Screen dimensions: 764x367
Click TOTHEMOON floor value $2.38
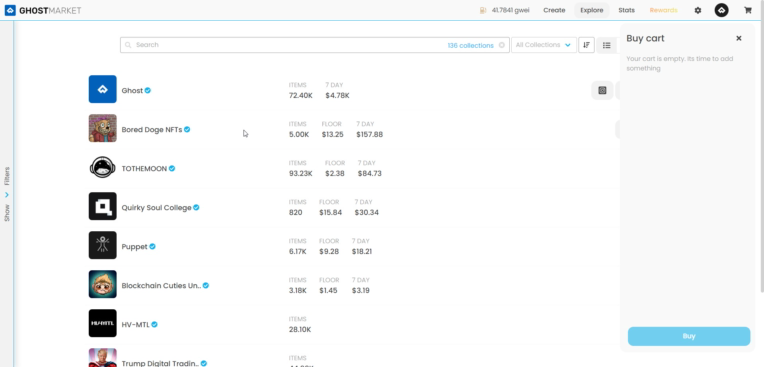335,174
